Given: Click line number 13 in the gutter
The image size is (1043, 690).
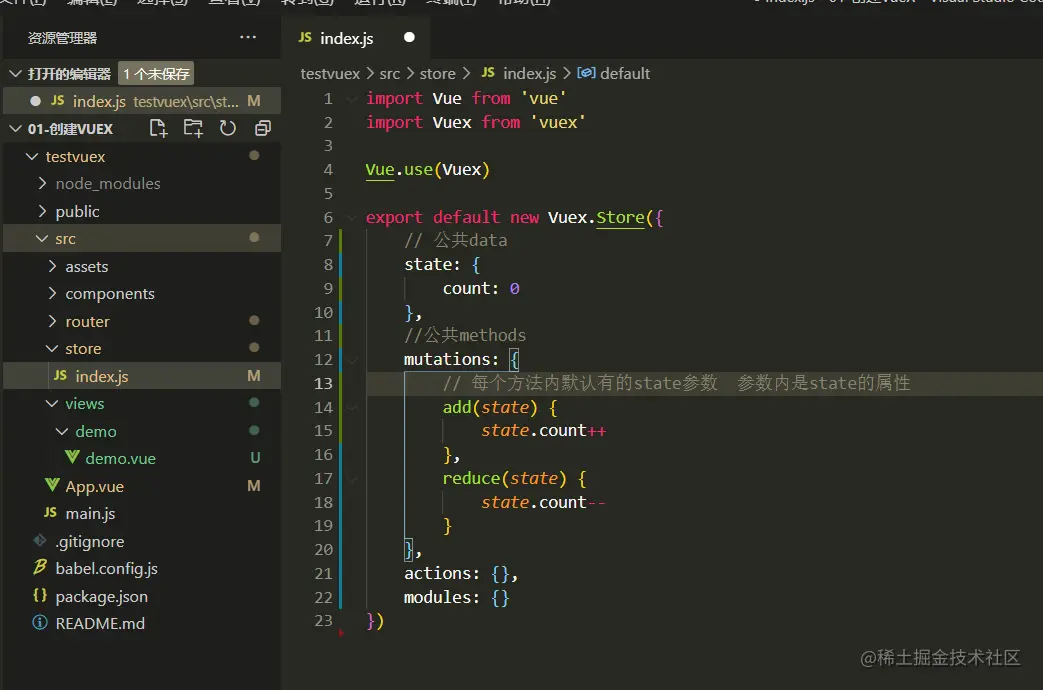Looking at the screenshot, I should (x=323, y=383).
